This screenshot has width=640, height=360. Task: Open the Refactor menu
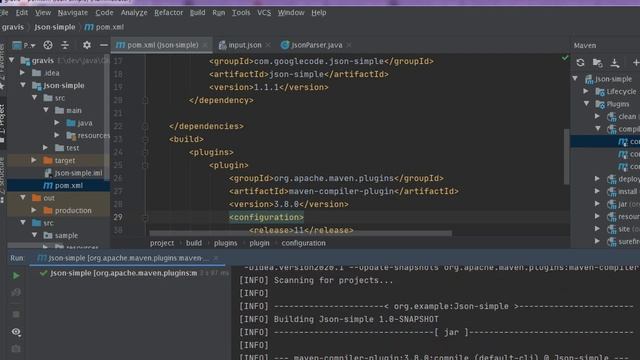[169, 13]
